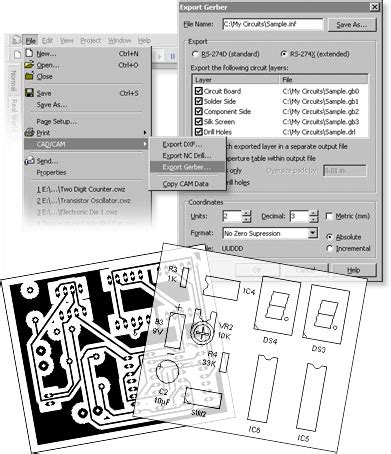
Task: Toggle the Component Side layer checkbox
Action: tap(199, 111)
